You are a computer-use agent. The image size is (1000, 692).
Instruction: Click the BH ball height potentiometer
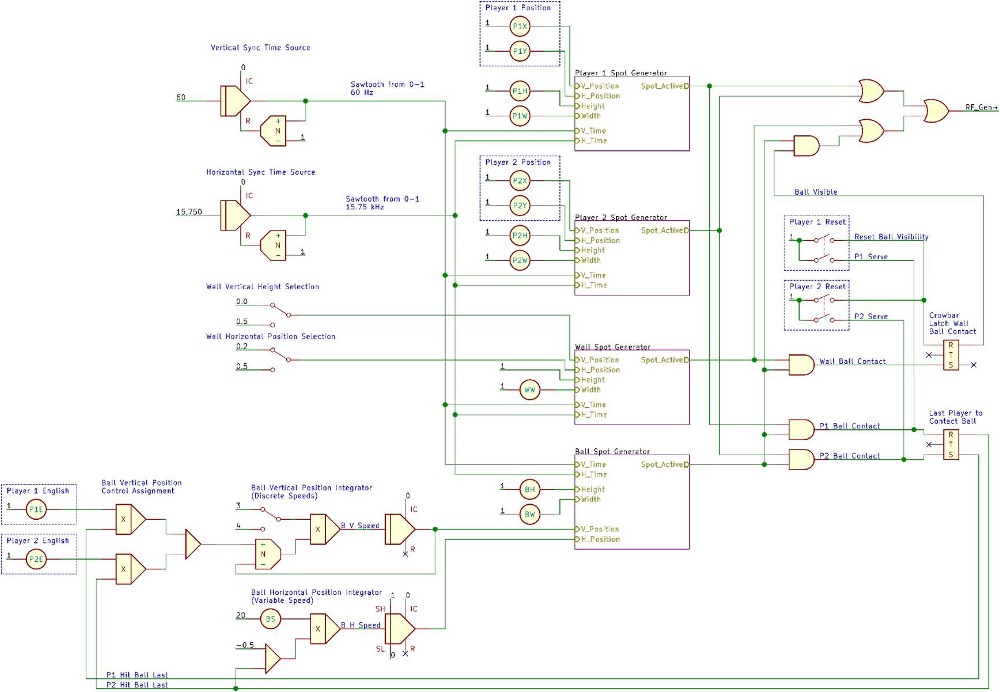coord(529,489)
